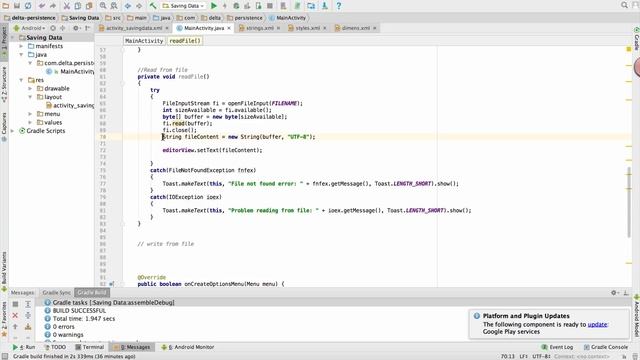This screenshot has width=640, height=360.
Task: Open the Run tool window button
Action: point(24,347)
